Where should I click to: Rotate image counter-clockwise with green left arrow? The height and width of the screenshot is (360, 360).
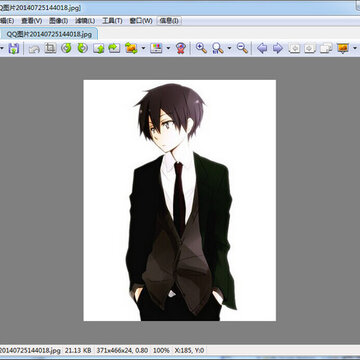click(67, 48)
